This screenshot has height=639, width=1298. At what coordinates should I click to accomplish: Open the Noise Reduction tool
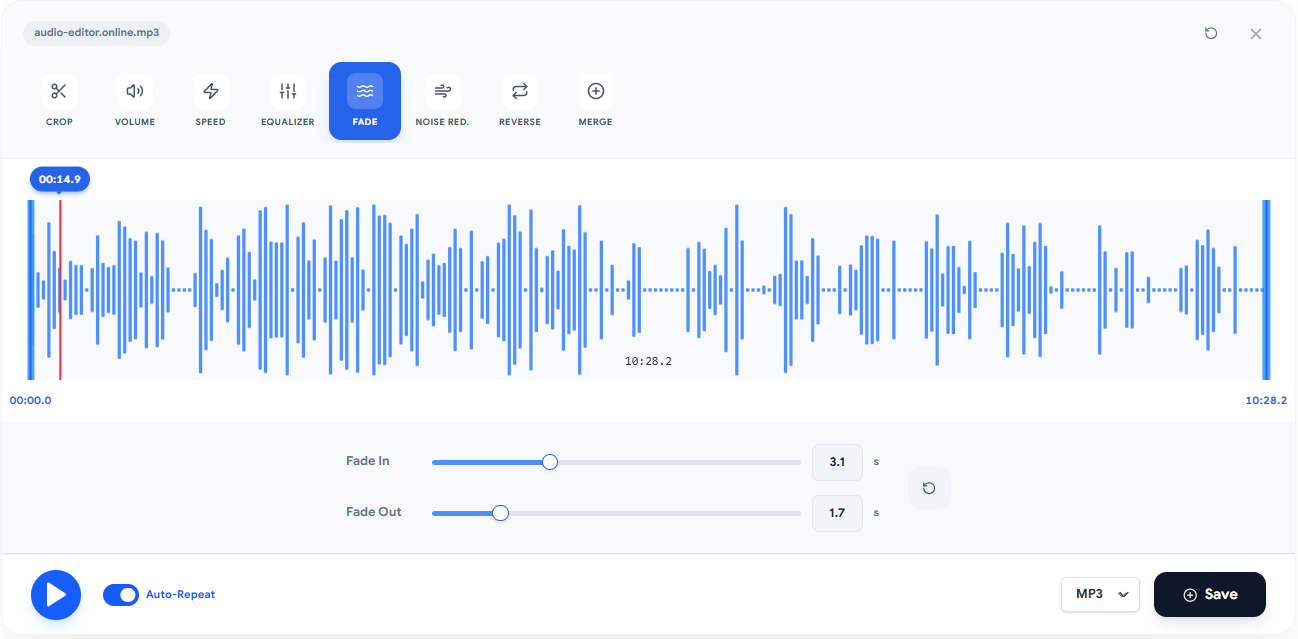point(442,101)
